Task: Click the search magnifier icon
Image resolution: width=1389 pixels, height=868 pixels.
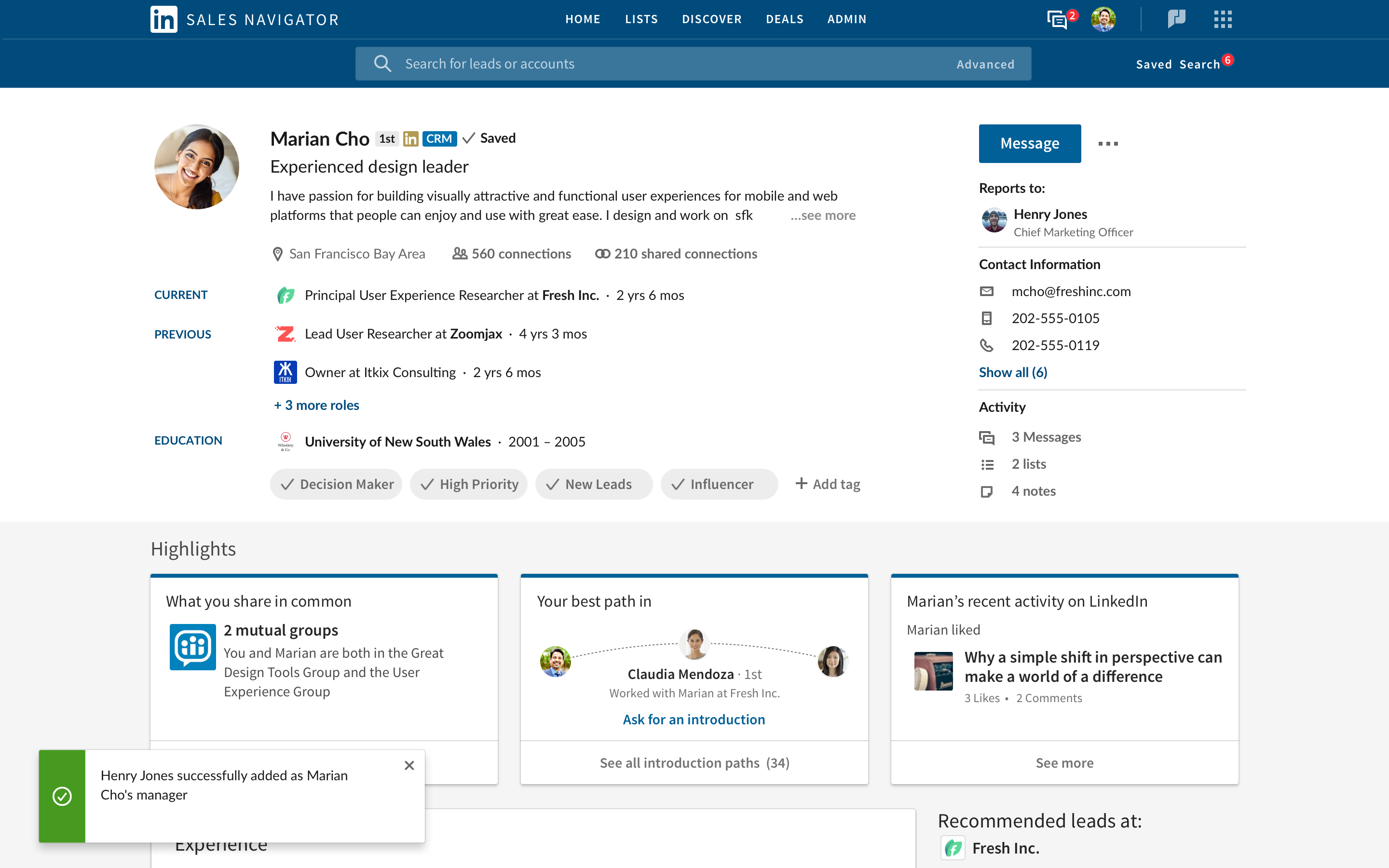Action: click(382, 64)
